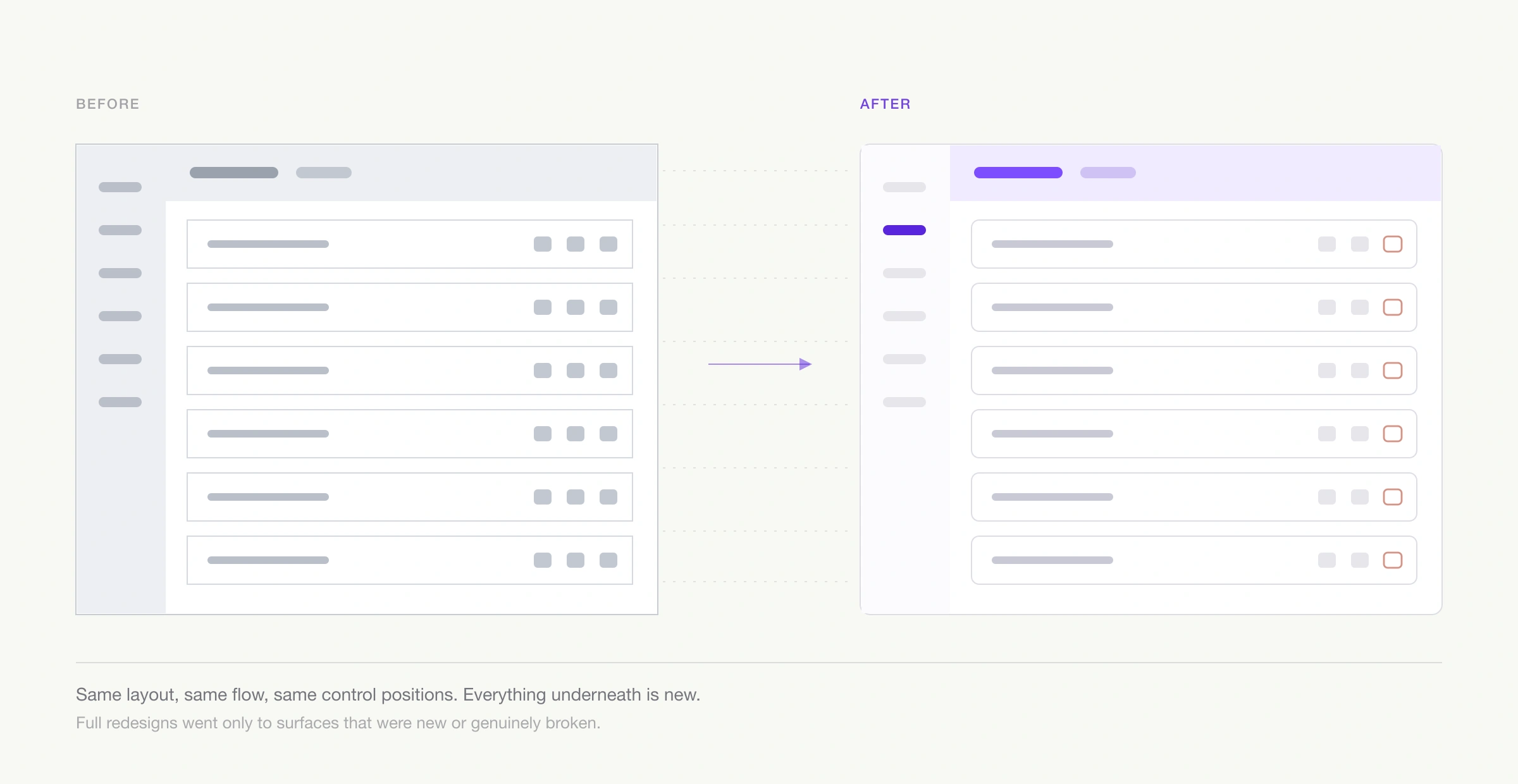Tick the outlined checkbox in the first After row

(x=1393, y=244)
